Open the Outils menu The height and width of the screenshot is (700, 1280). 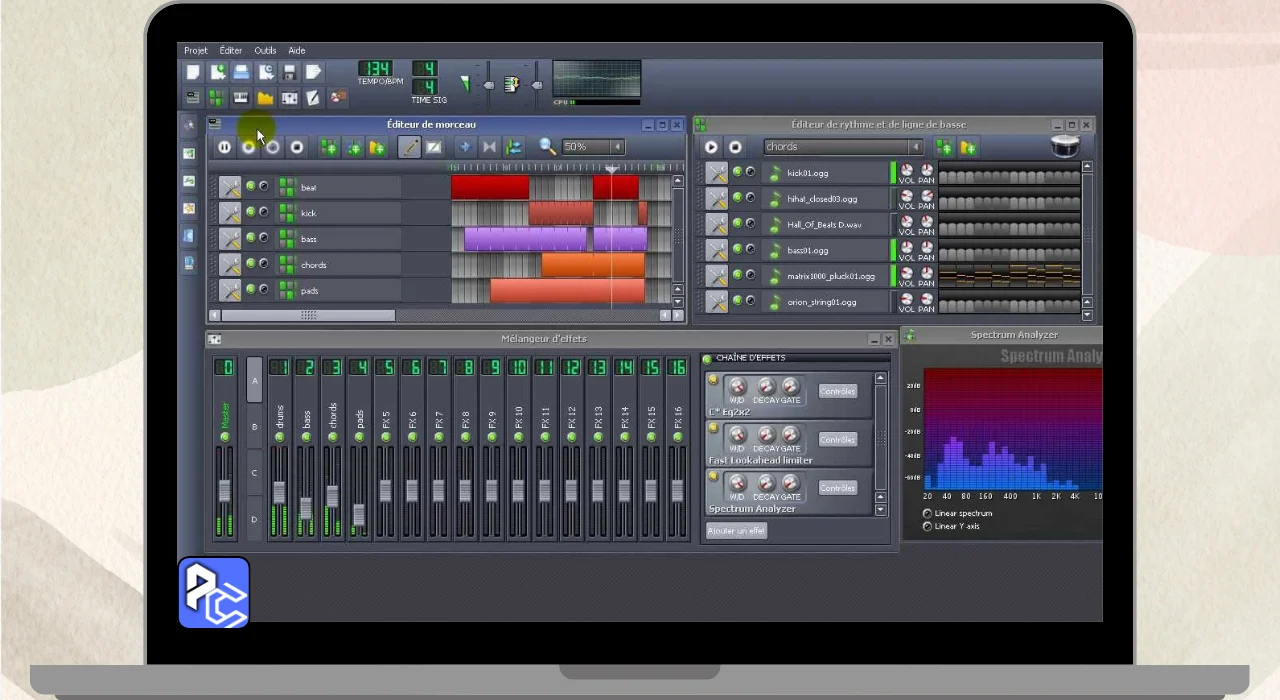point(265,50)
